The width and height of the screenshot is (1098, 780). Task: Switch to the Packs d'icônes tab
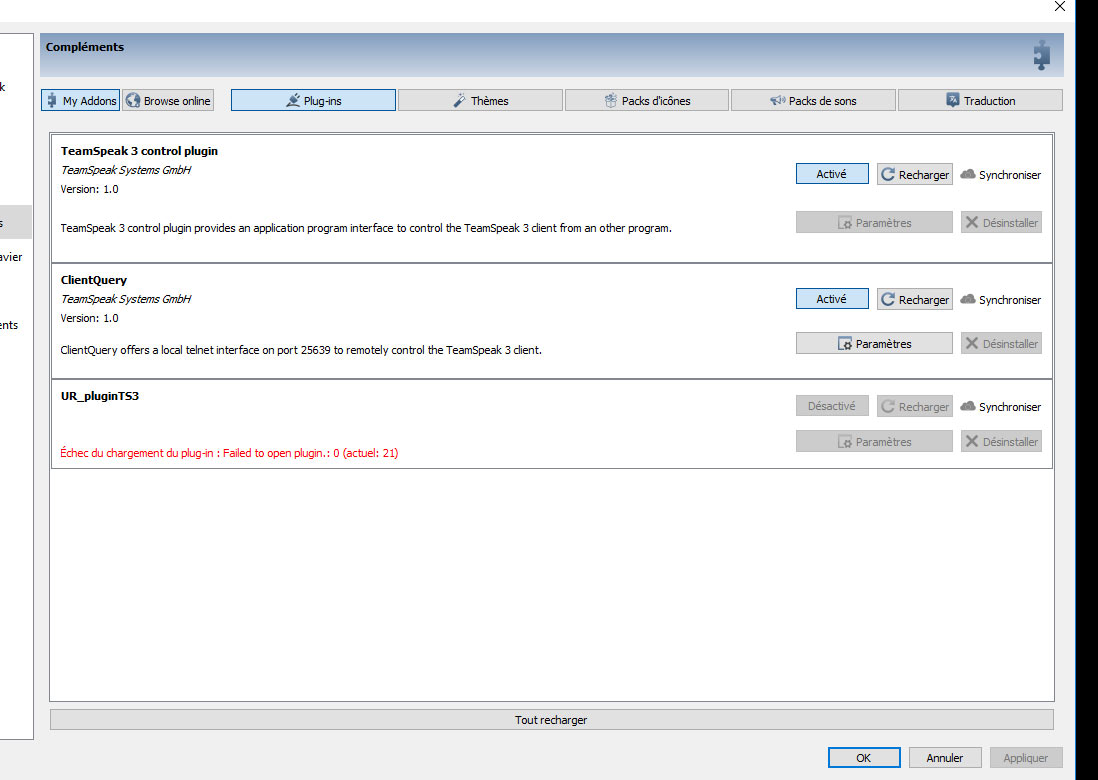click(x=646, y=101)
